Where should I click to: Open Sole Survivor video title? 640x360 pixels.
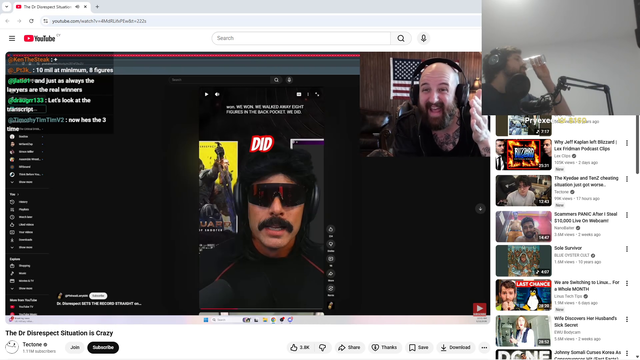(568, 248)
